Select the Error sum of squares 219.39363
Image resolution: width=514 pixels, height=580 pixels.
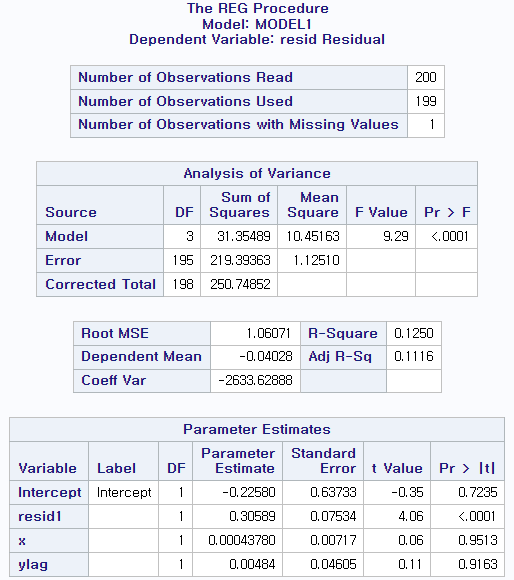(239, 260)
